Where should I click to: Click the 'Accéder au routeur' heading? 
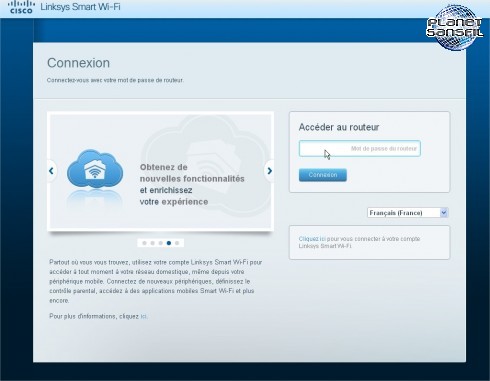click(x=339, y=127)
